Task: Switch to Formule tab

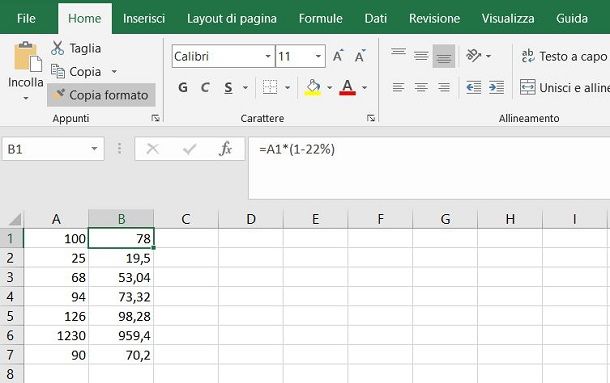Action: coord(321,18)
